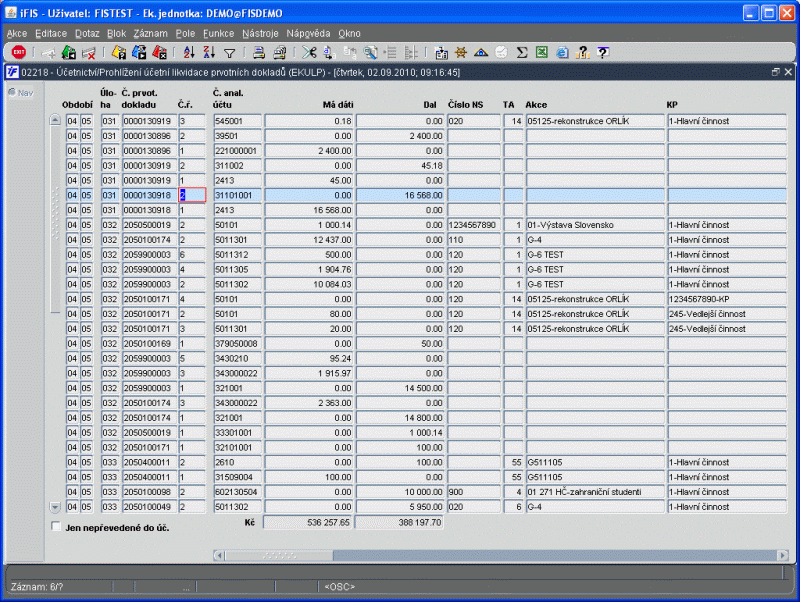Screen dimensions: 800x602
Task: Click the Akce field '01-Výstava Slovensko'
Action: 594,225
